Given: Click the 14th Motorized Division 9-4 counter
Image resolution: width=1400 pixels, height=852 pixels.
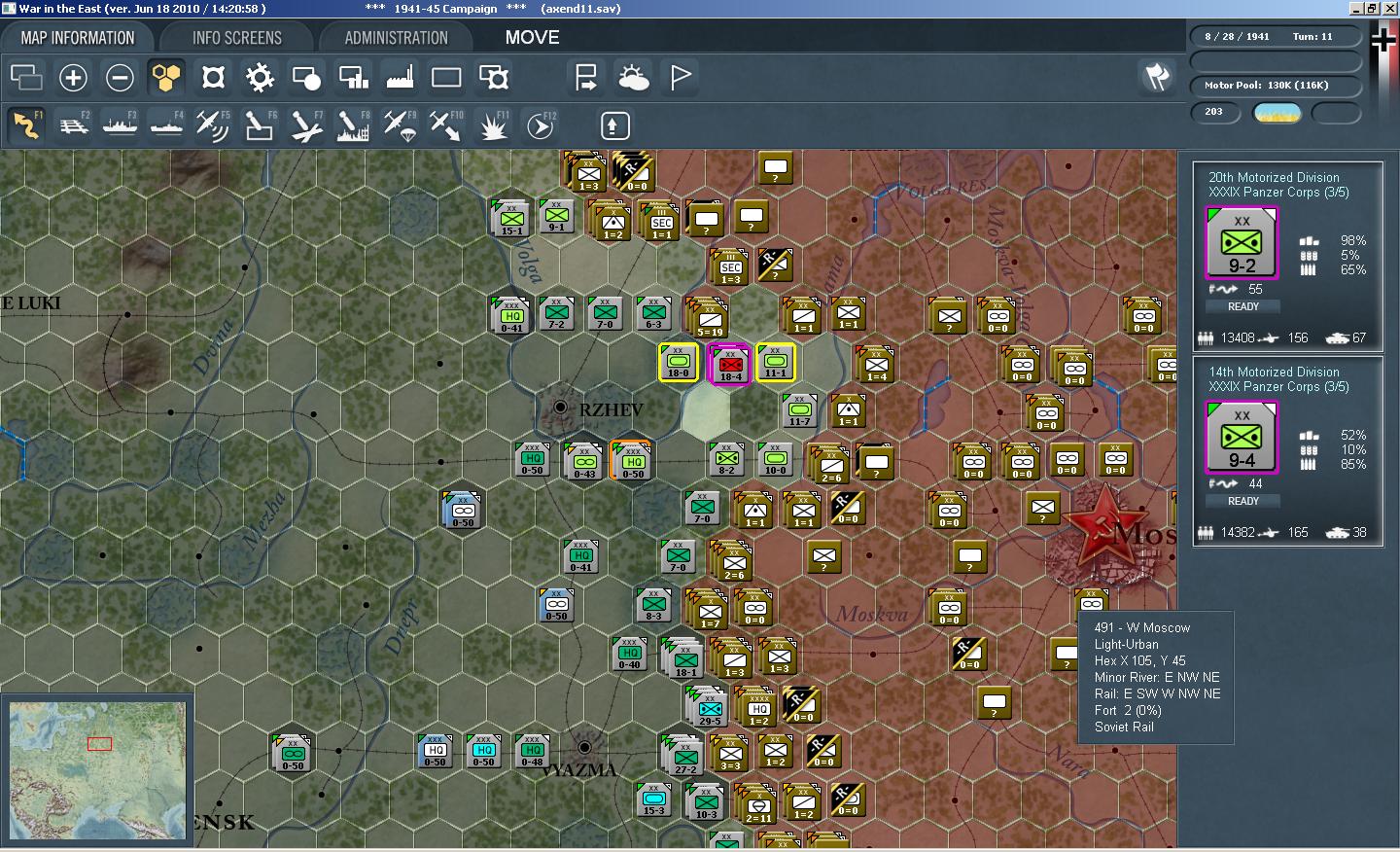Looking at the screenshot, I should (1242, 438).
